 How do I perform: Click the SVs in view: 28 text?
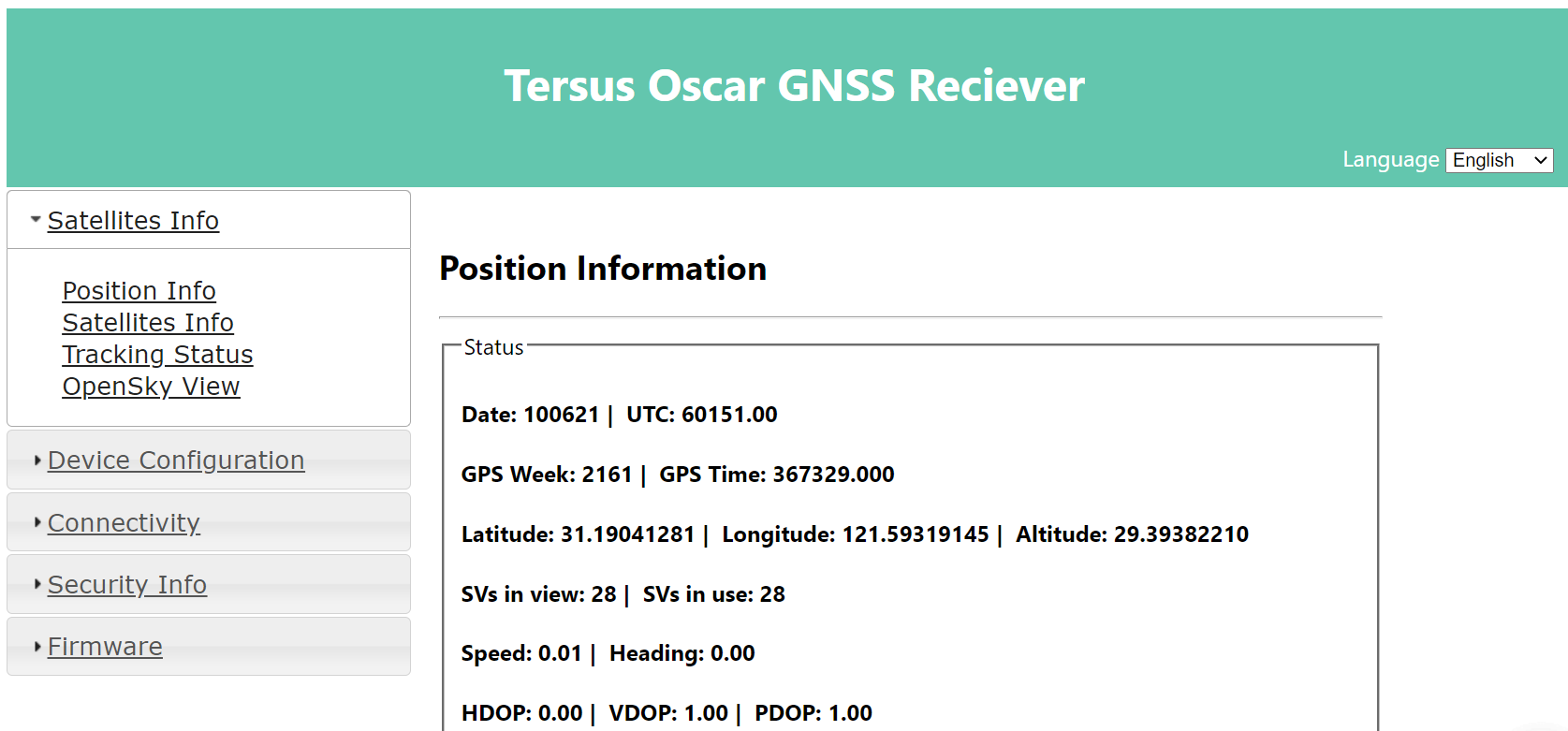(539, 594)
